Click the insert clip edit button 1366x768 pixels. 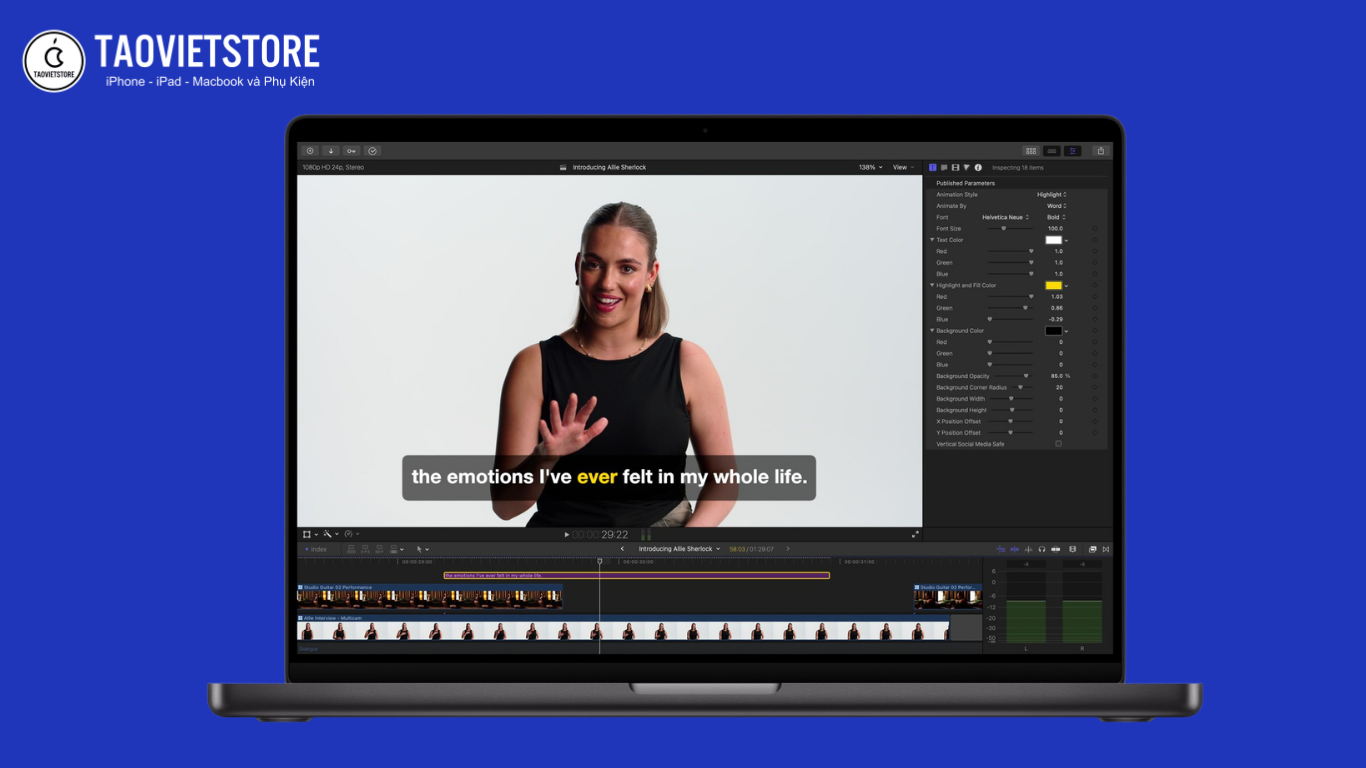(365, 549)
